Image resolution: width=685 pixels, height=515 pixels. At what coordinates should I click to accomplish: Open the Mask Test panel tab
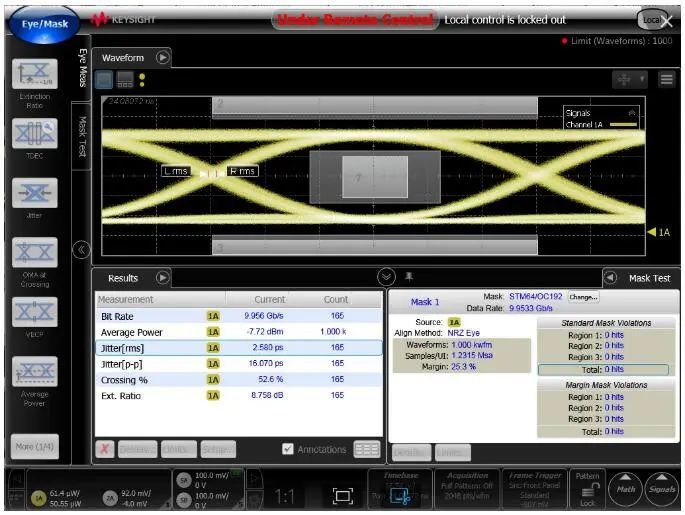click(x=649, y=278)
